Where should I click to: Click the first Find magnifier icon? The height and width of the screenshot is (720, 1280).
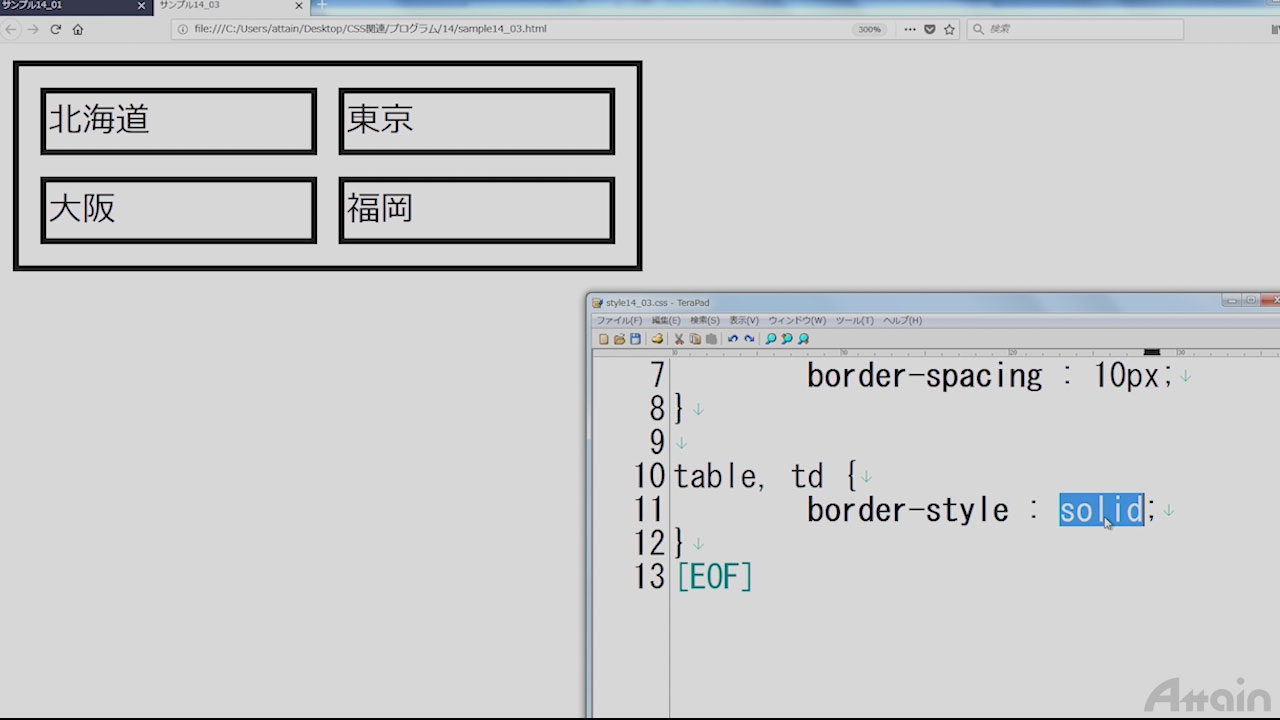coord(771,339)
